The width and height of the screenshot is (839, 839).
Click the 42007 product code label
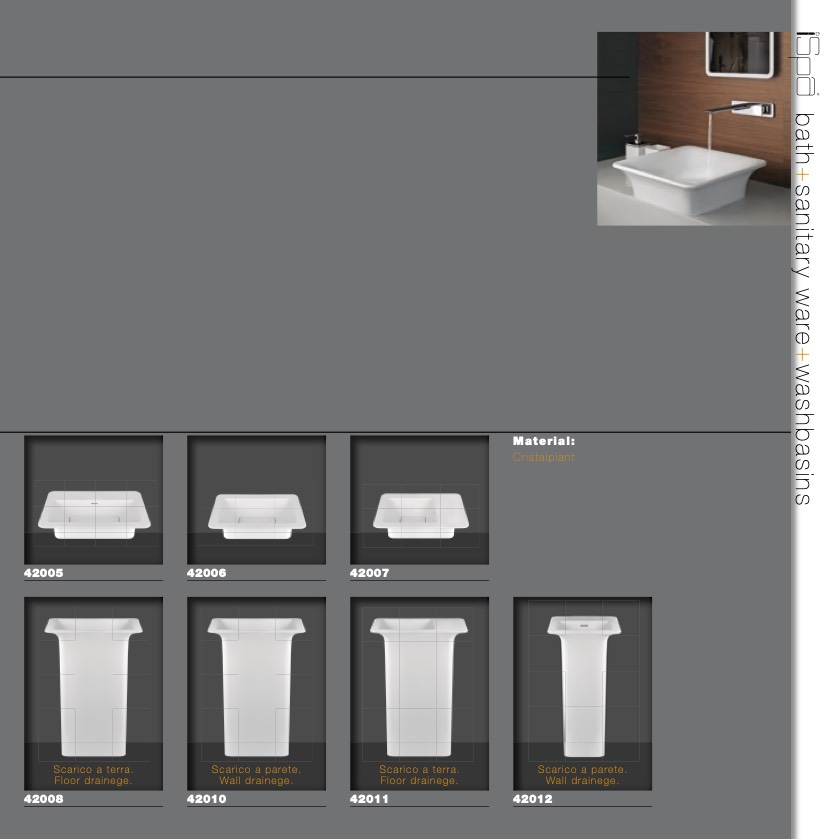[x=369, y=574]
